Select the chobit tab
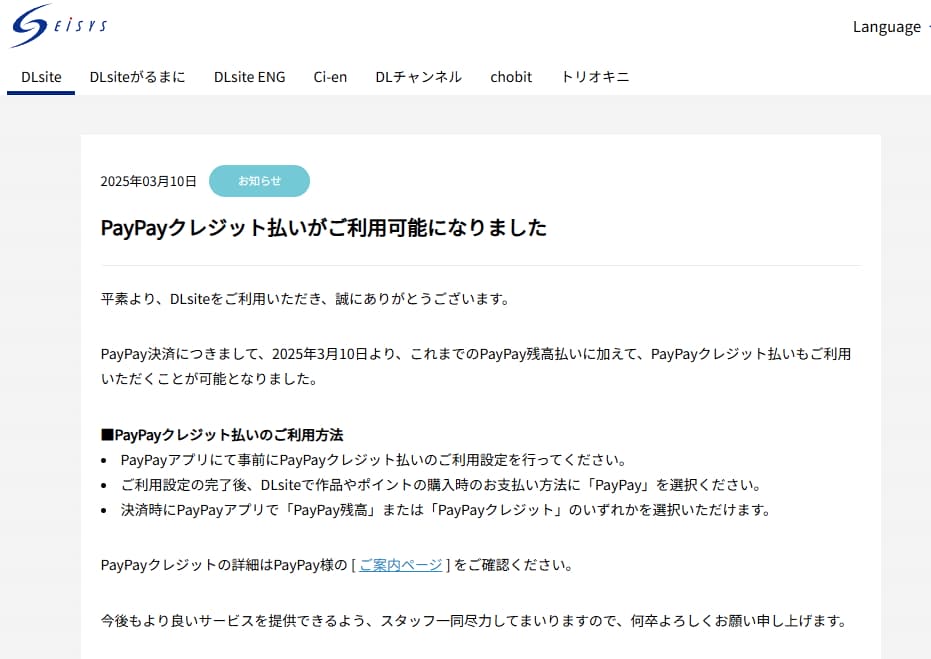This screenshot has width=931, height=659. (511, 77)
